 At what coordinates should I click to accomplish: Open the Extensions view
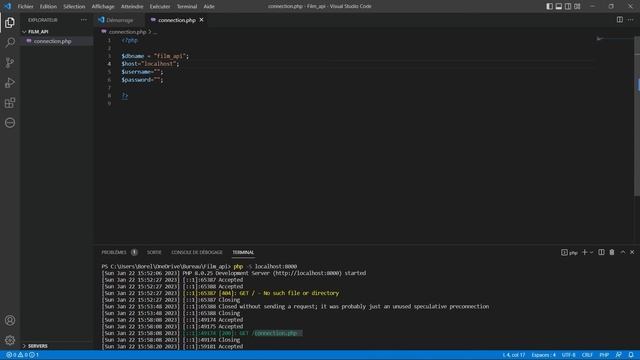point(10,102)
